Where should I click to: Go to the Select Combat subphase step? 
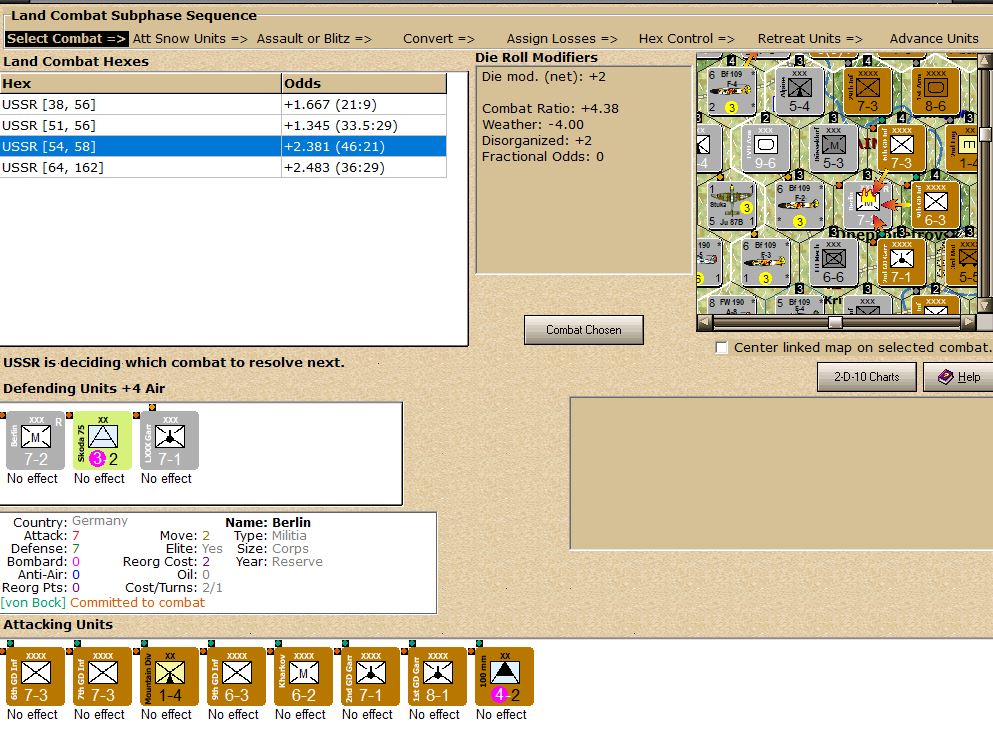[x=66, y=39]
